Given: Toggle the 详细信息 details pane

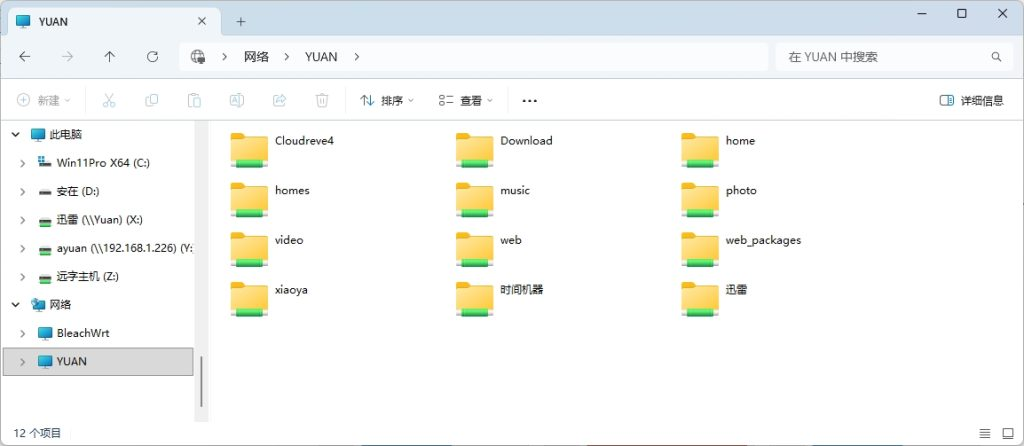Looking at the screenshot, I should point(971,100).
